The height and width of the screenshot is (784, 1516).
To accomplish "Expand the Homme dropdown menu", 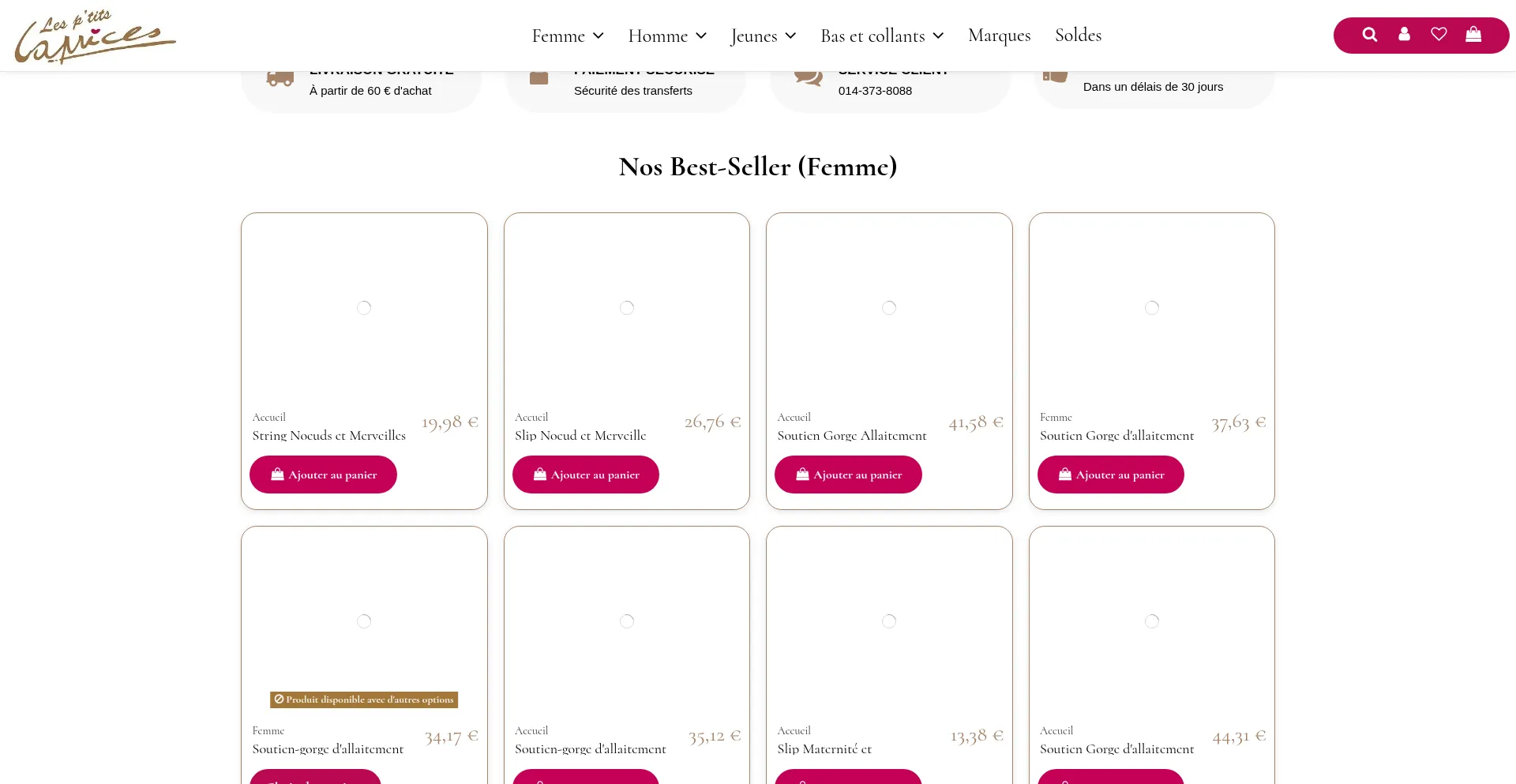I will 667,36.
